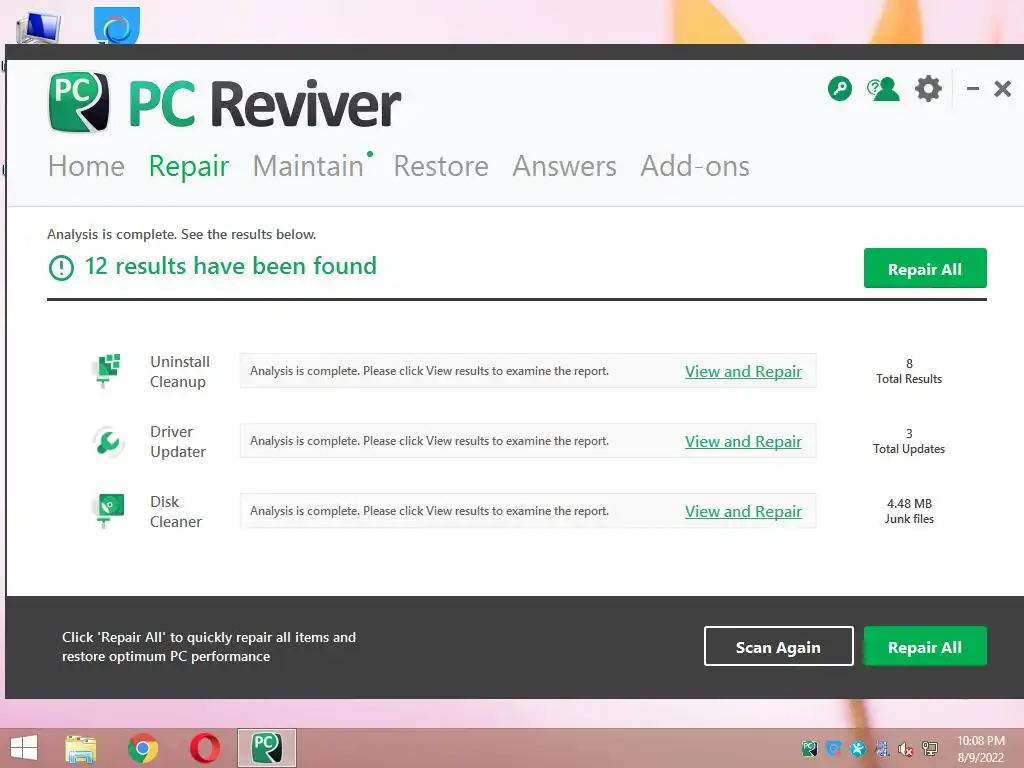
Task: Click the PC Reviver system tray icon
Action: [809, 748]
